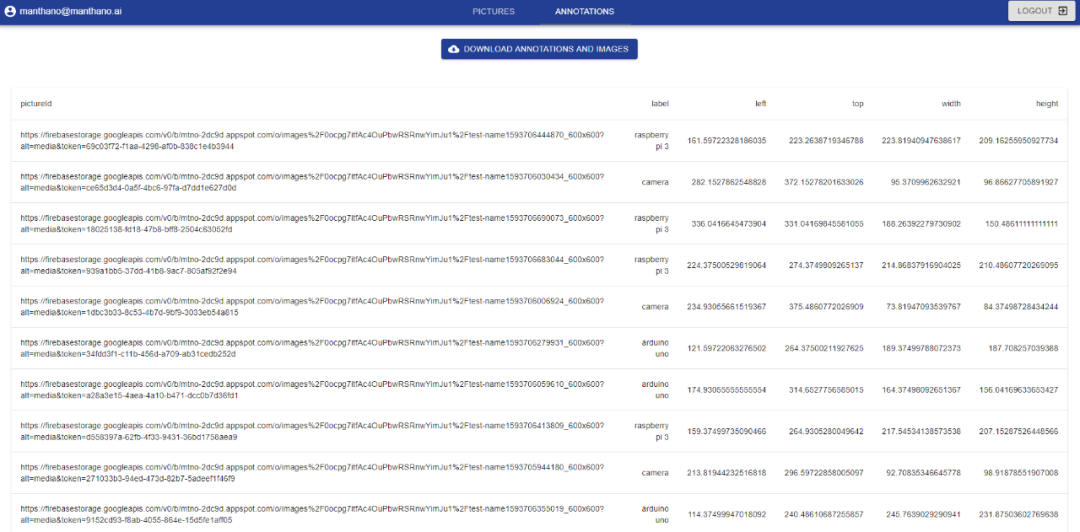The image size is (1080, 532).
Task: Select raspberry pi 3 label in test-name1593706690073 row
Action: coord(651,224)
